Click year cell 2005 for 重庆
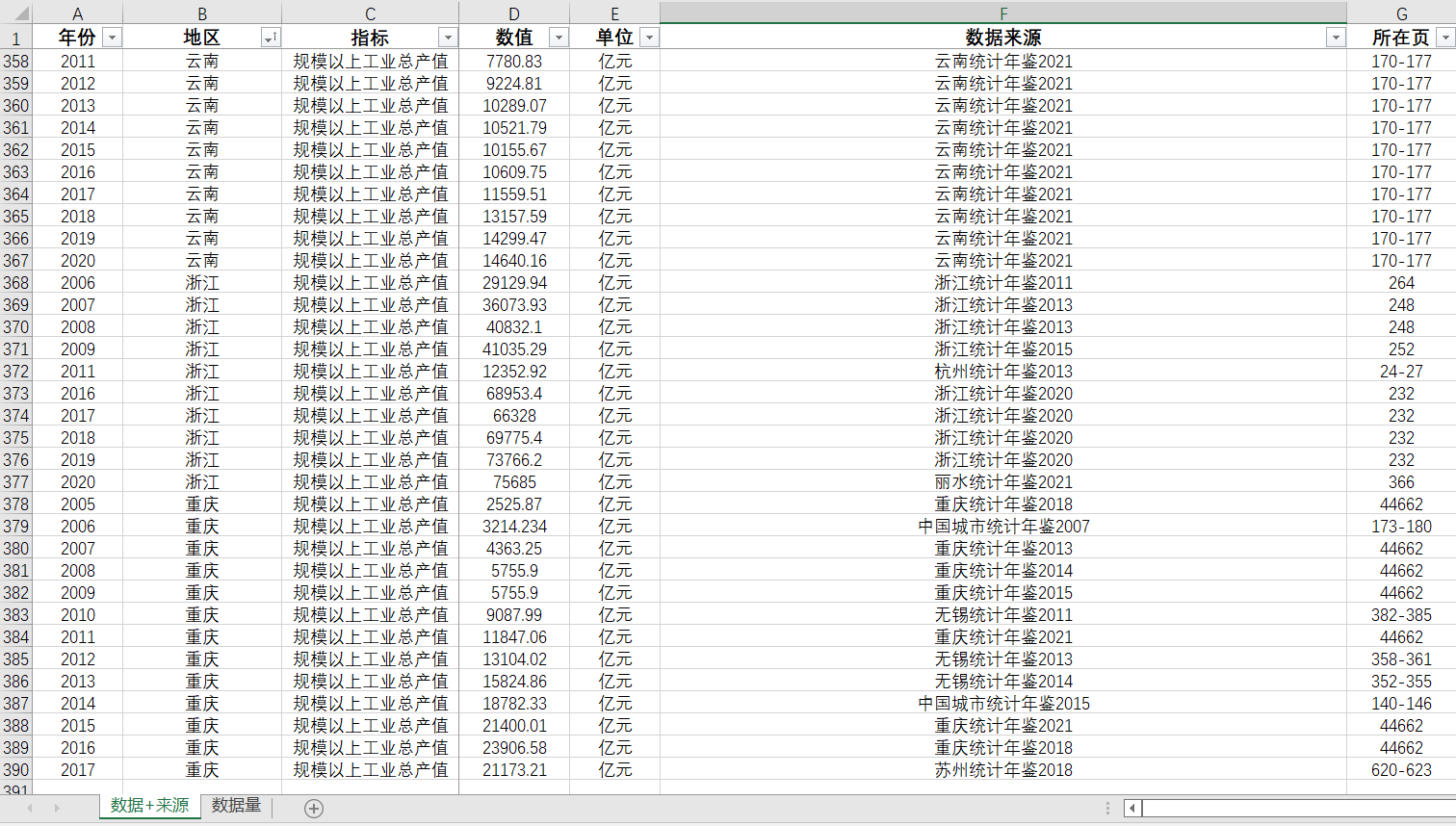The height and width of the screenshot is (826, 1456). tap(78, 503)
